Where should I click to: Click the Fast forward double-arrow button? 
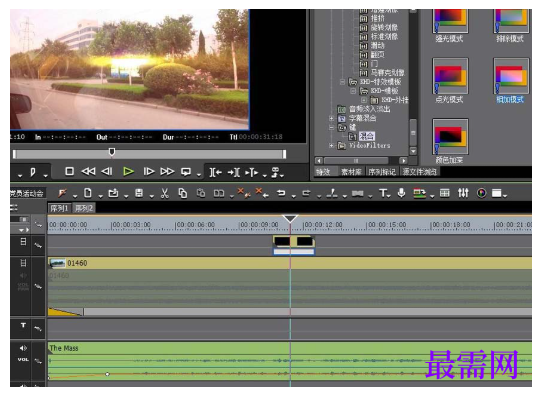(x=167, y=171)
